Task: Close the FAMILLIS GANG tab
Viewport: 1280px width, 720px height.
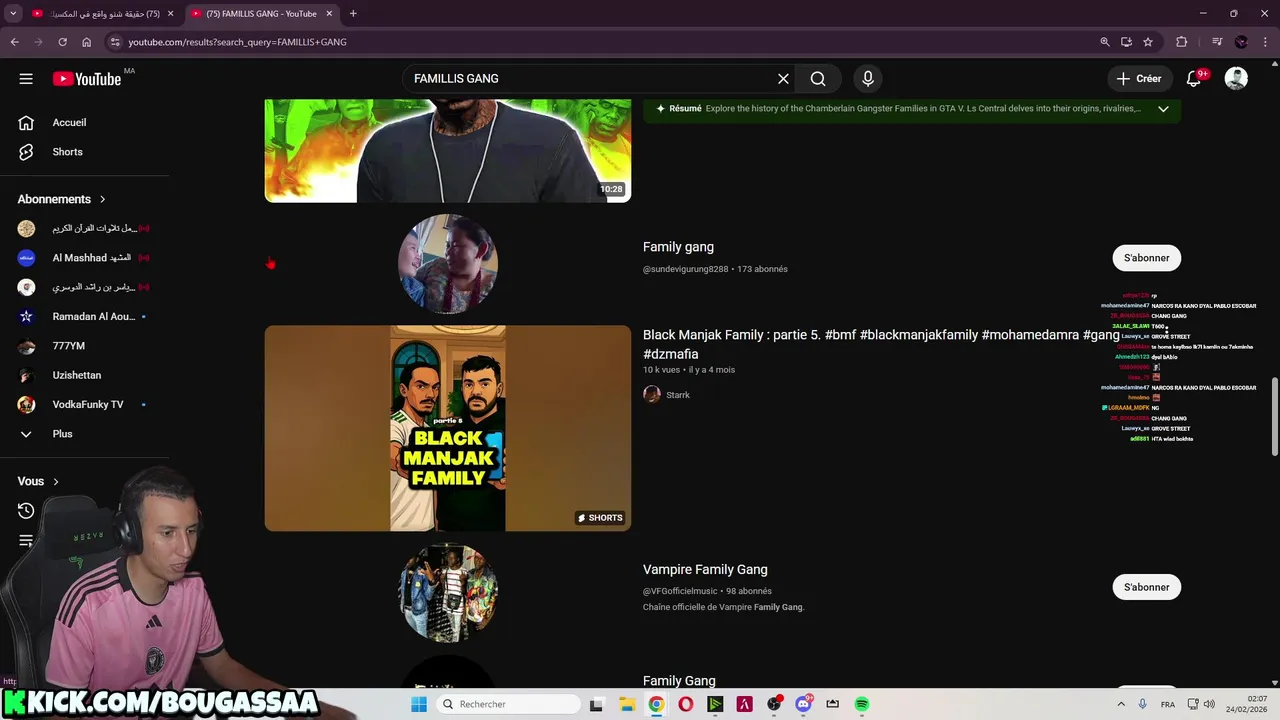Action: click(329, 14)
